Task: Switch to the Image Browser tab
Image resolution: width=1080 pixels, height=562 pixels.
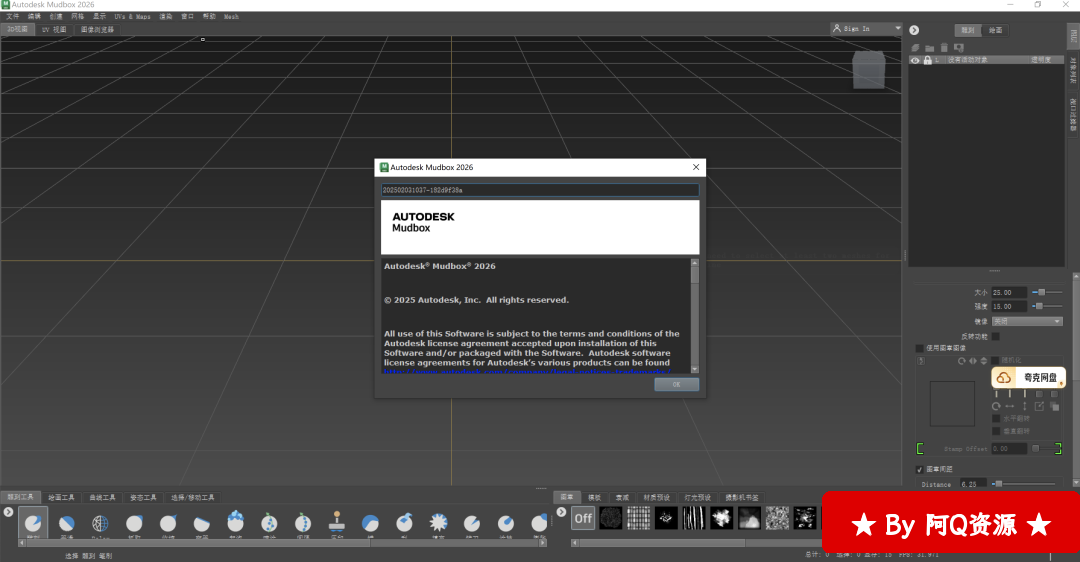Action: click(97, 30)
